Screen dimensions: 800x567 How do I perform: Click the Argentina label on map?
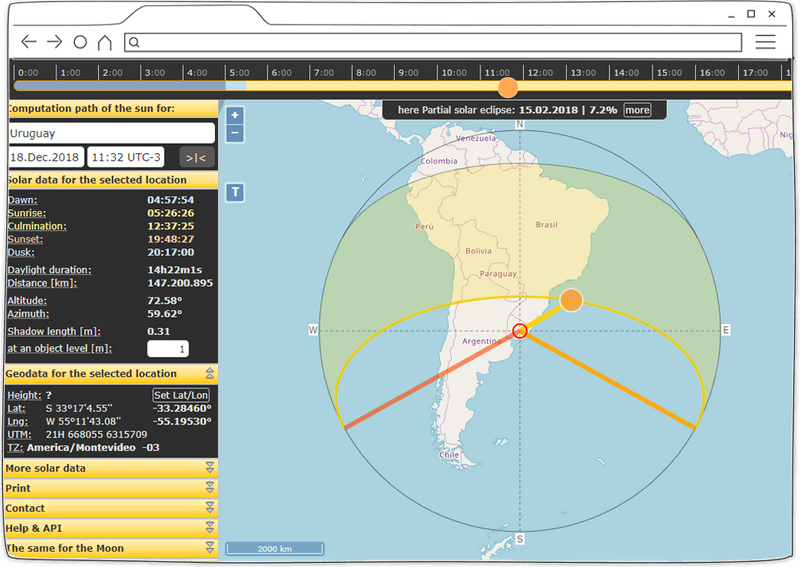click(481, 341)
